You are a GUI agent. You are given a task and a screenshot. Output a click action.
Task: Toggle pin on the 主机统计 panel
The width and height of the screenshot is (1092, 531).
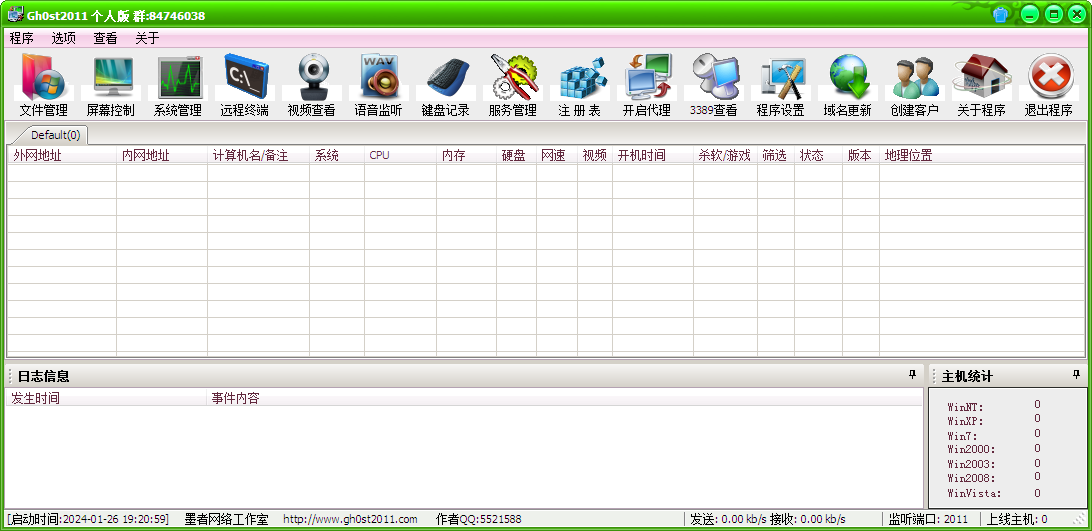click(1077, 375)
